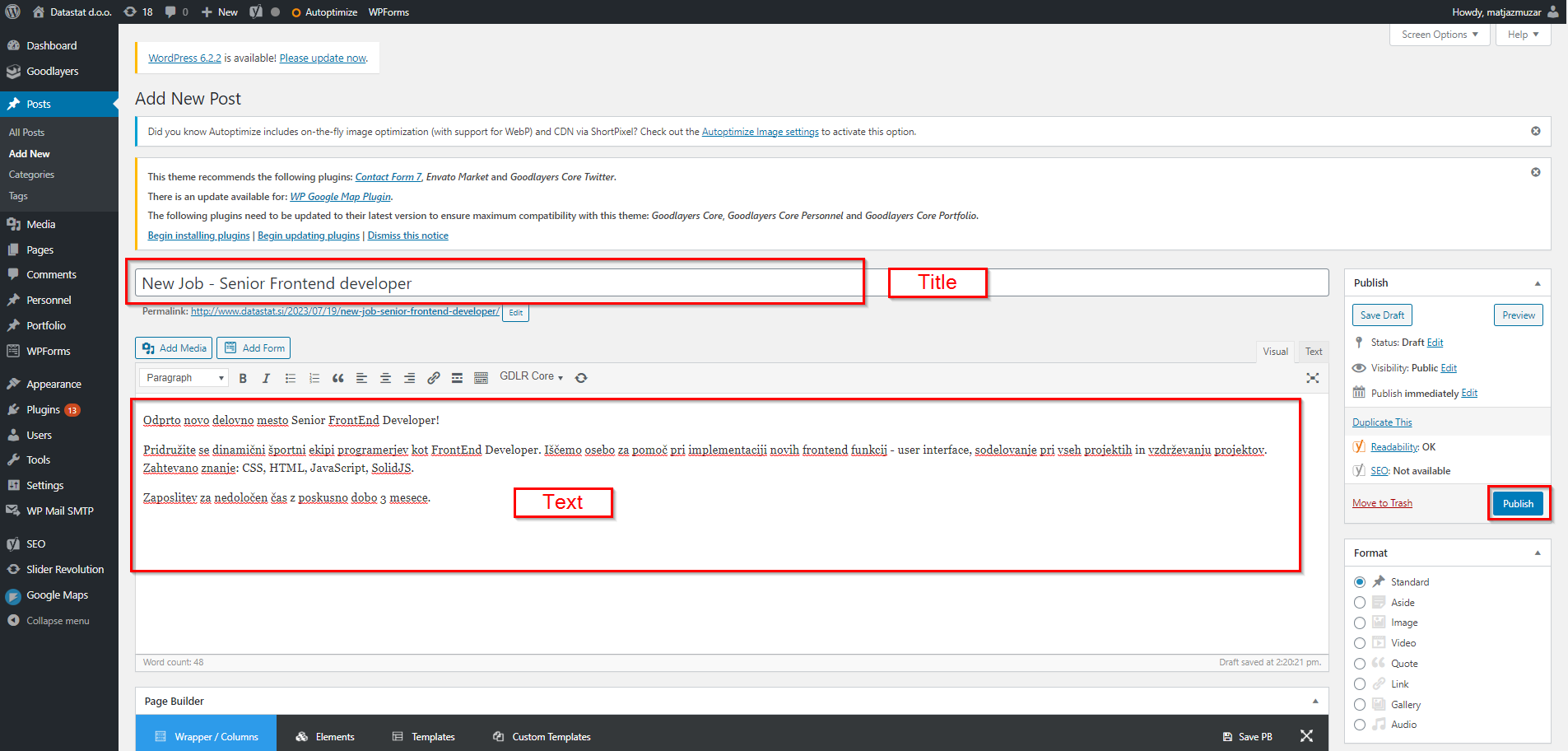Click Edit button next to permalink
1568x751 pixels.
[515, 313]
